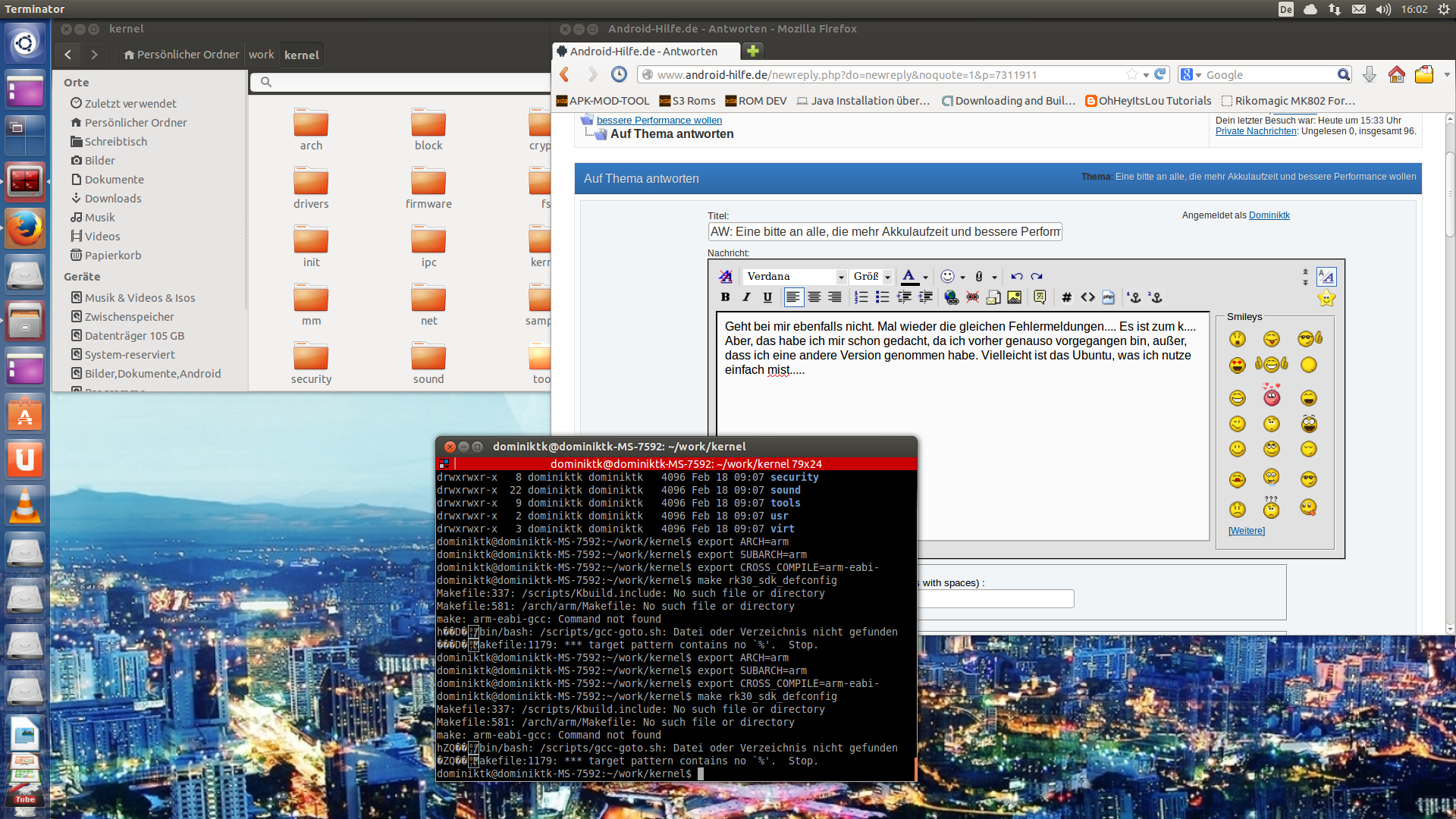
Task: Redo the edit in the editor
Action: pos(1037,277)
